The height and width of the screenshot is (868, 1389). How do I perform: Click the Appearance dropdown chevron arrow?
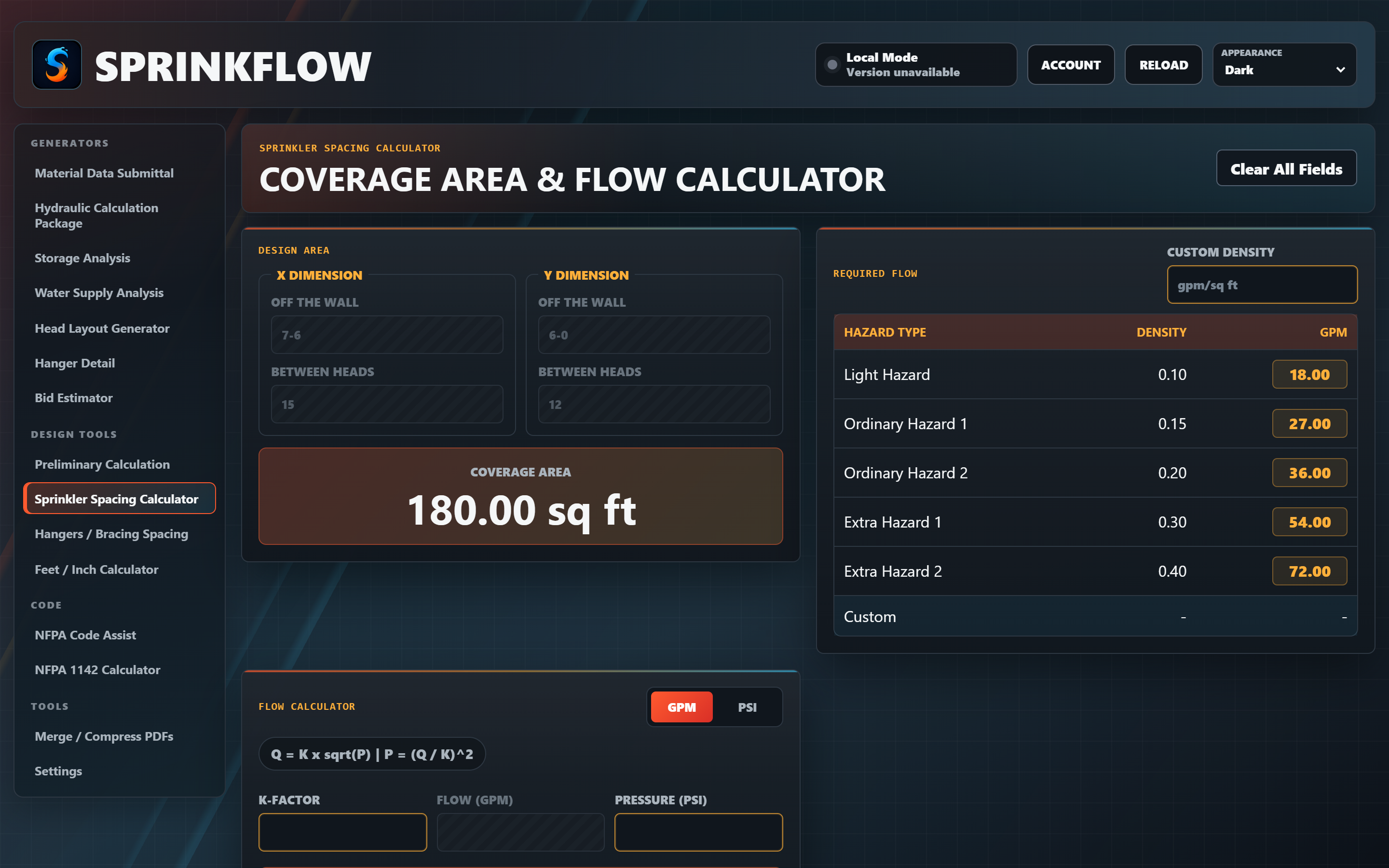(1340, 70)
